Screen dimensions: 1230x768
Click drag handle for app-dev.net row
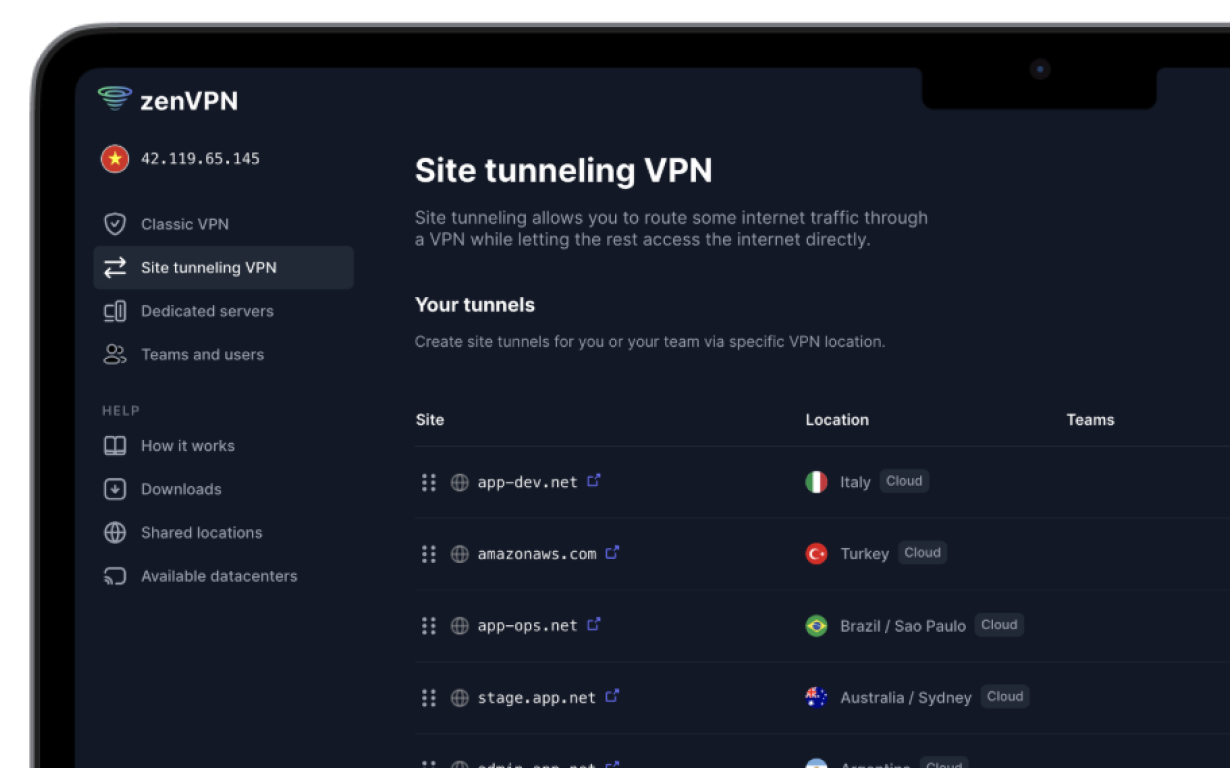click(429, 482)
